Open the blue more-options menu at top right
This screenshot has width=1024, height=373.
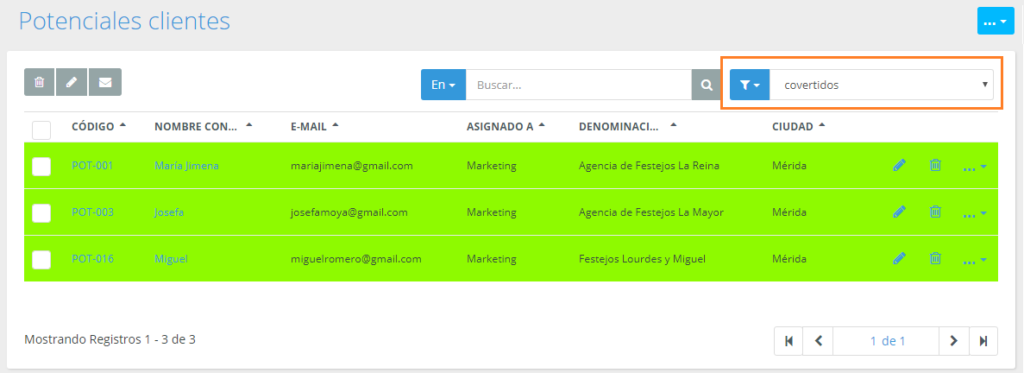pos(995,22)
